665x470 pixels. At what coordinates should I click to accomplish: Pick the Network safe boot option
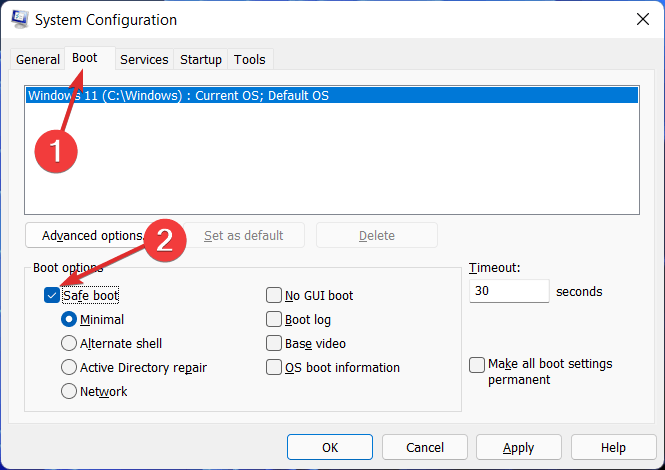[x=69, y=392]
